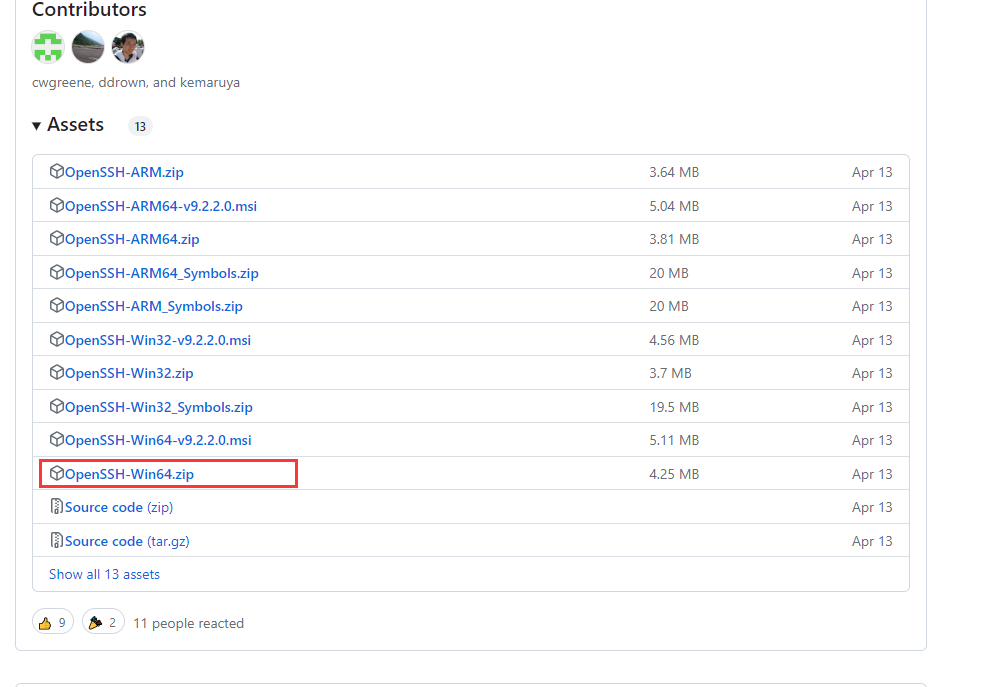Click Apr 13 date in OpenSSH-ARM.zip row
This screenshot has height=687, width=1008.
click(x=872, y=172)
